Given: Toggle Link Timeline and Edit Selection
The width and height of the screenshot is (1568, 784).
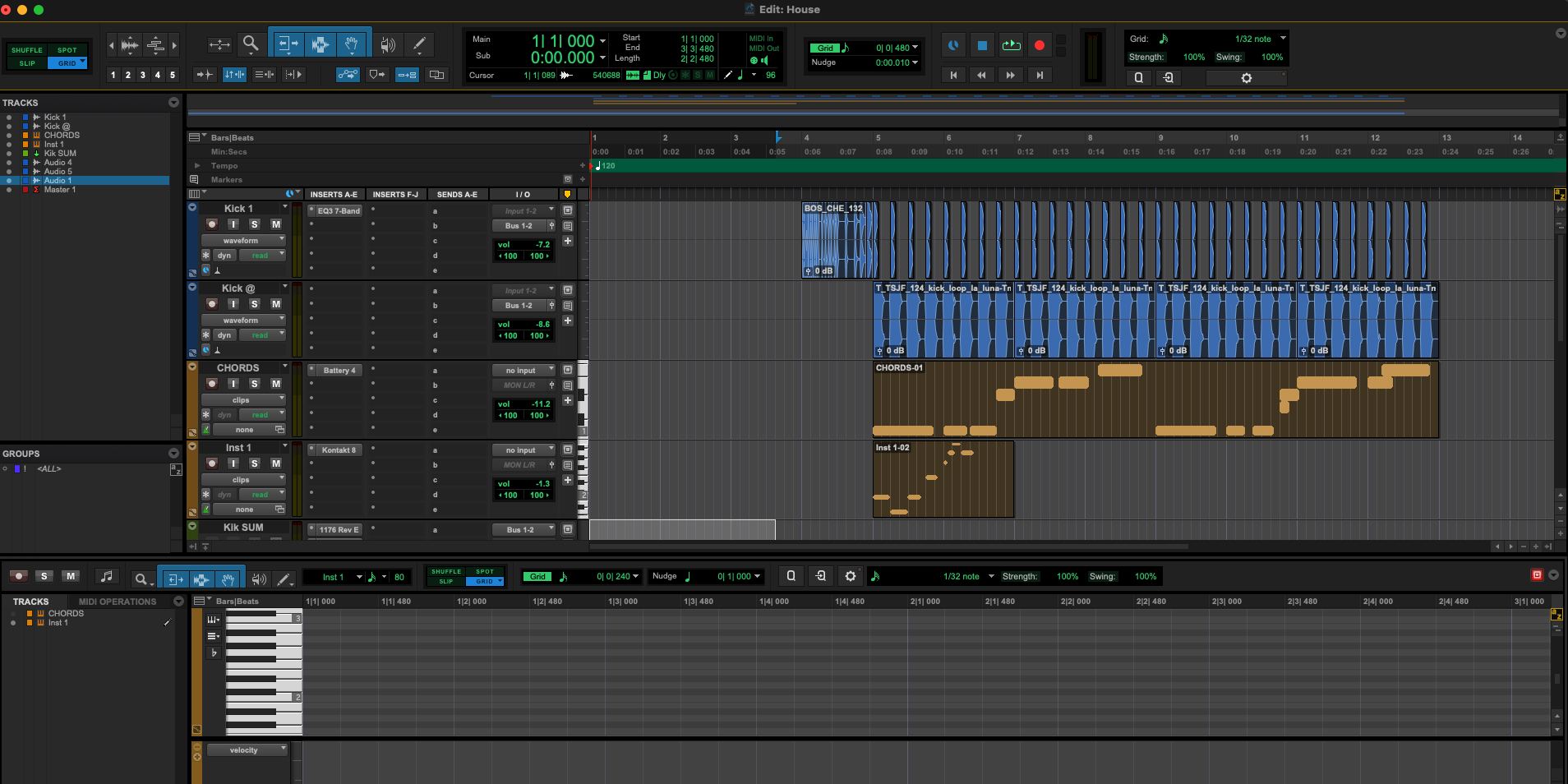Looking at the screenshot, I should tap(234, 74).
